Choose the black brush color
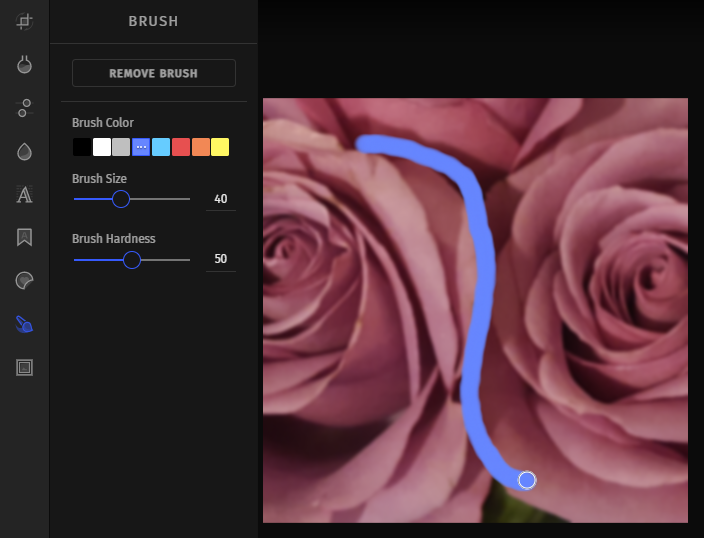 [x=82, y=147]
